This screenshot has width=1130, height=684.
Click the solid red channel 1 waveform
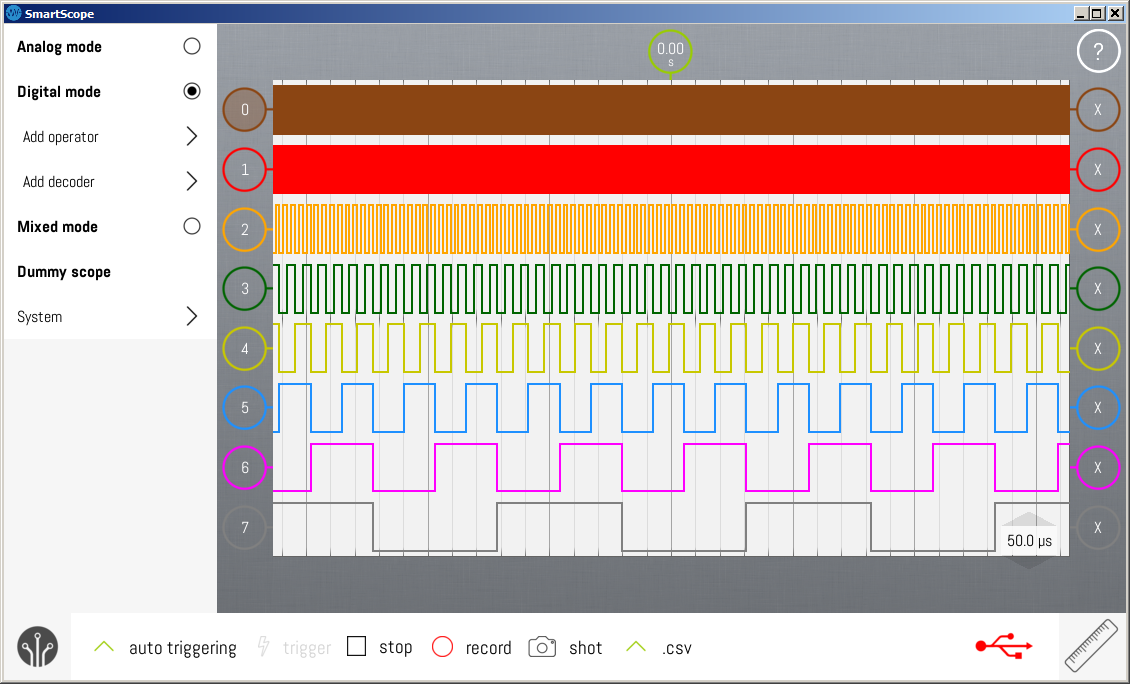pyautogui.click(x=671, y=169)
